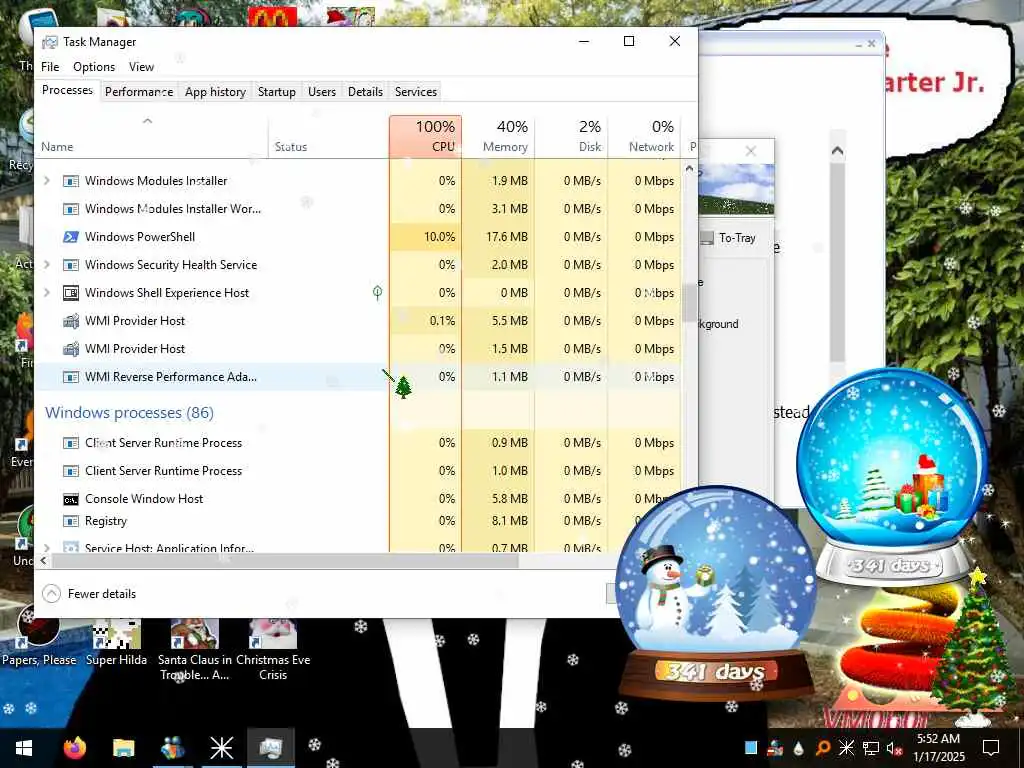Click the vertical scrollbar up arrow

[x=689, y=168]
